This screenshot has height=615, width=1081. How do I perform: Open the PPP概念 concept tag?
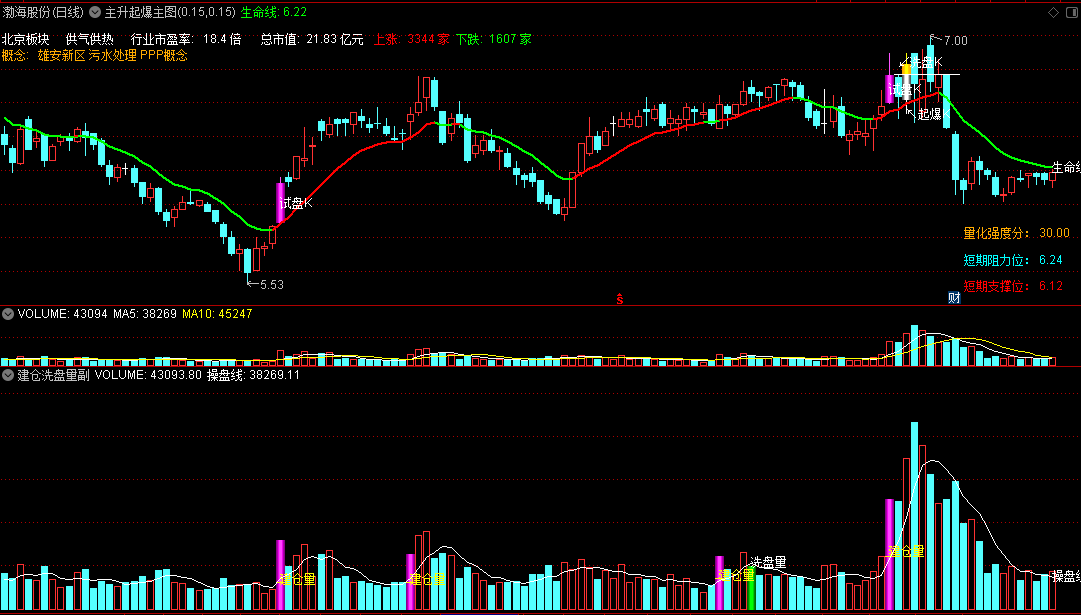[163, 56]
